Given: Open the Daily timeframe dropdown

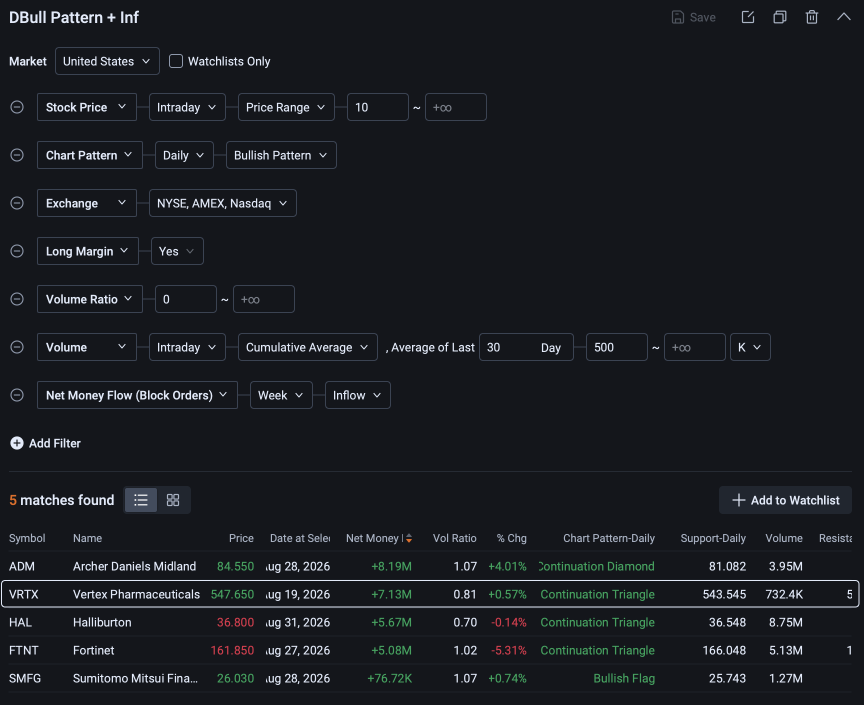Looking at the screenshot, I should coord(184,155).
